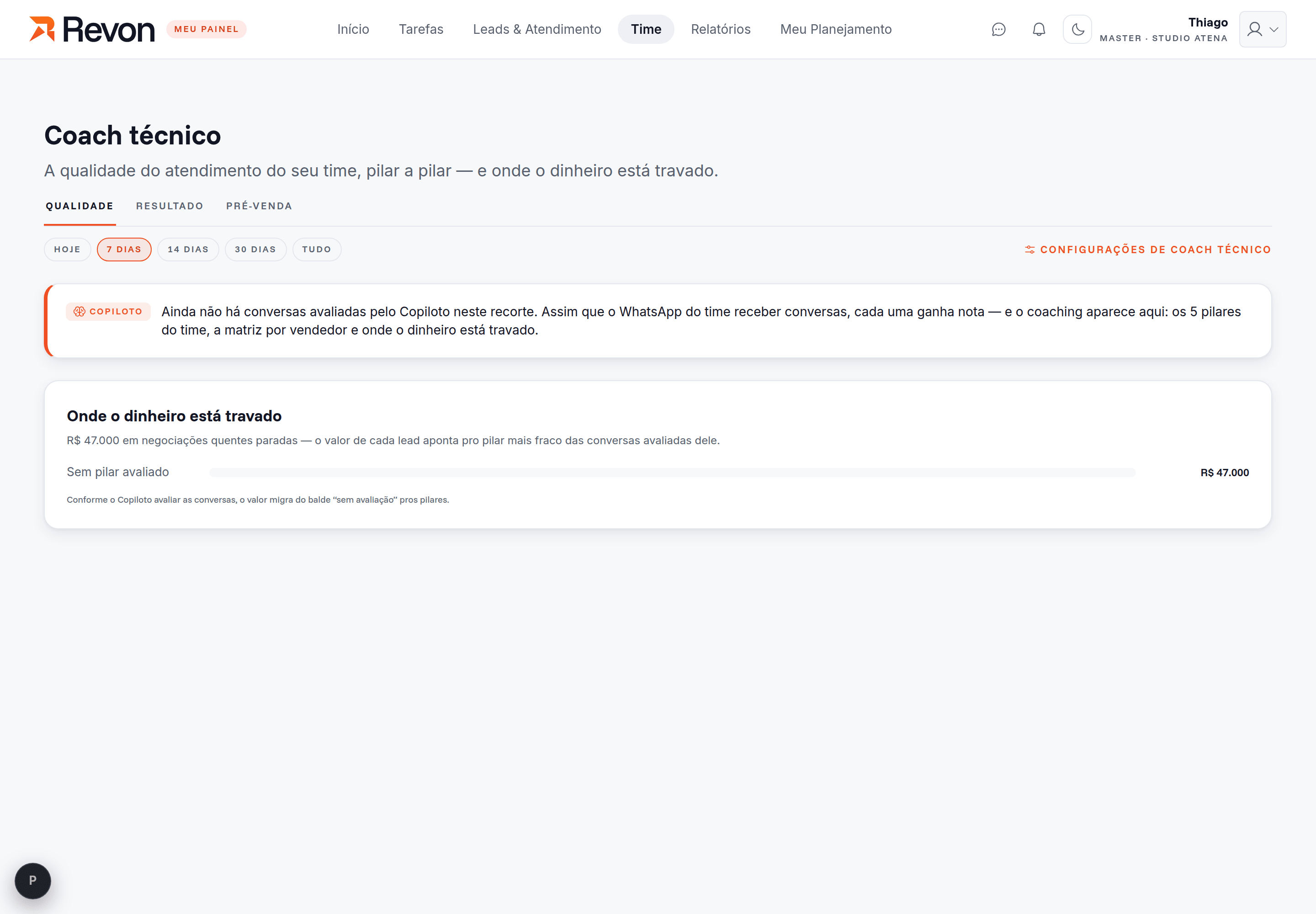Click the Revon logo
1316x914 pixels.
(92, 29)
